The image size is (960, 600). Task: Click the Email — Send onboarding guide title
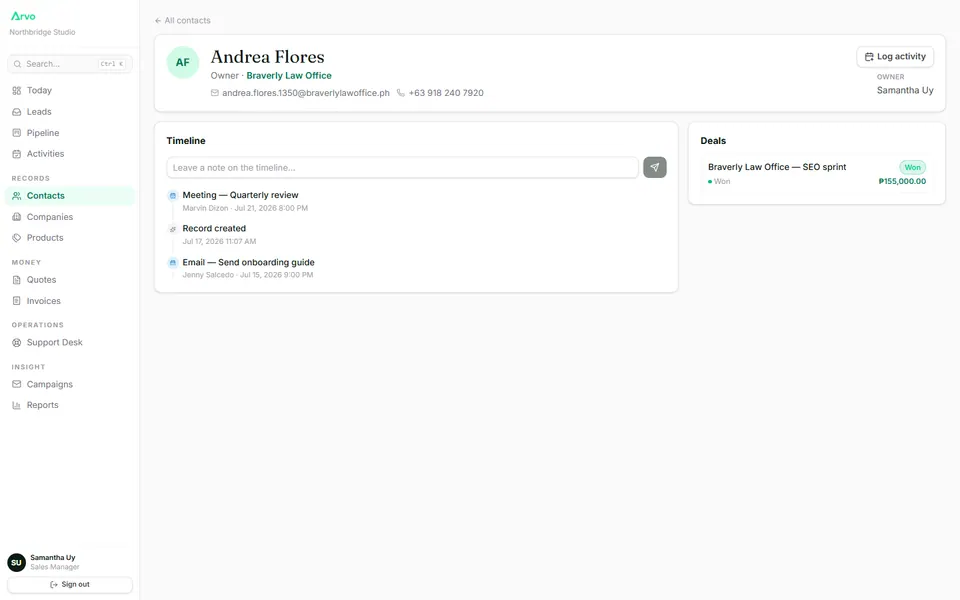[248, 262]
